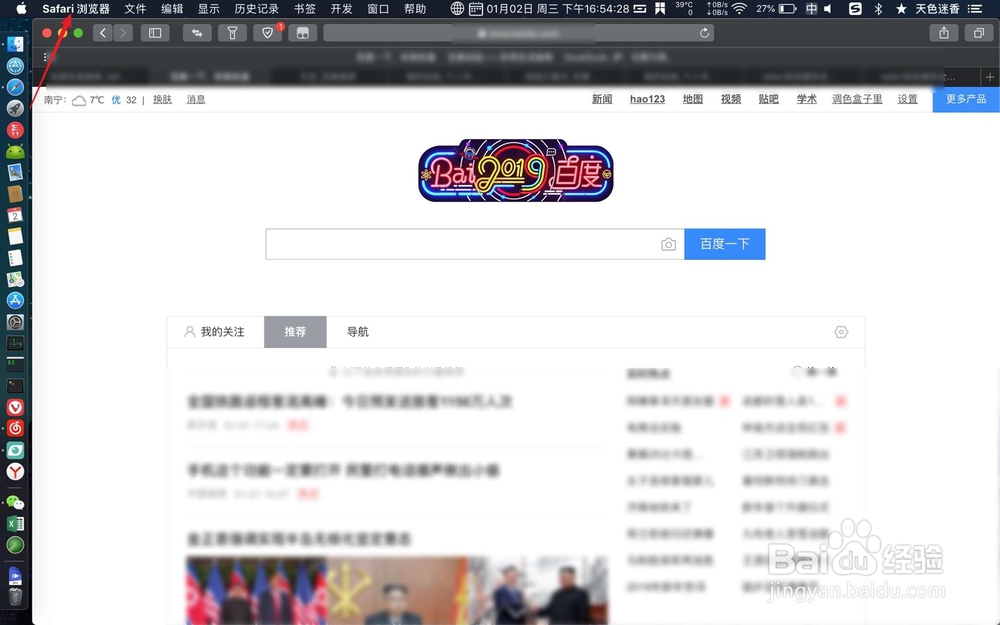Open Calendar icon in the Dock
The width and height of the screenshot is (1000, 625).
(x=15, y=215)
